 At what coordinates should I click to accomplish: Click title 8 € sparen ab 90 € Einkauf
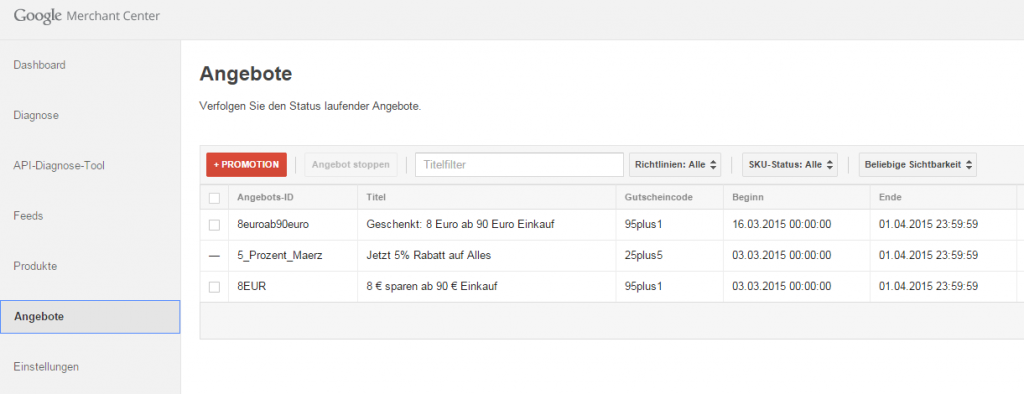pyautogui.click(x=432, y=286)
